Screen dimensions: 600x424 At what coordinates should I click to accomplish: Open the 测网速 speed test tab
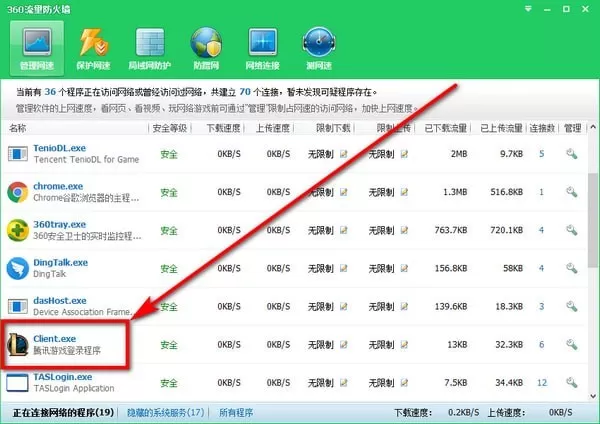tap(319, 48)
